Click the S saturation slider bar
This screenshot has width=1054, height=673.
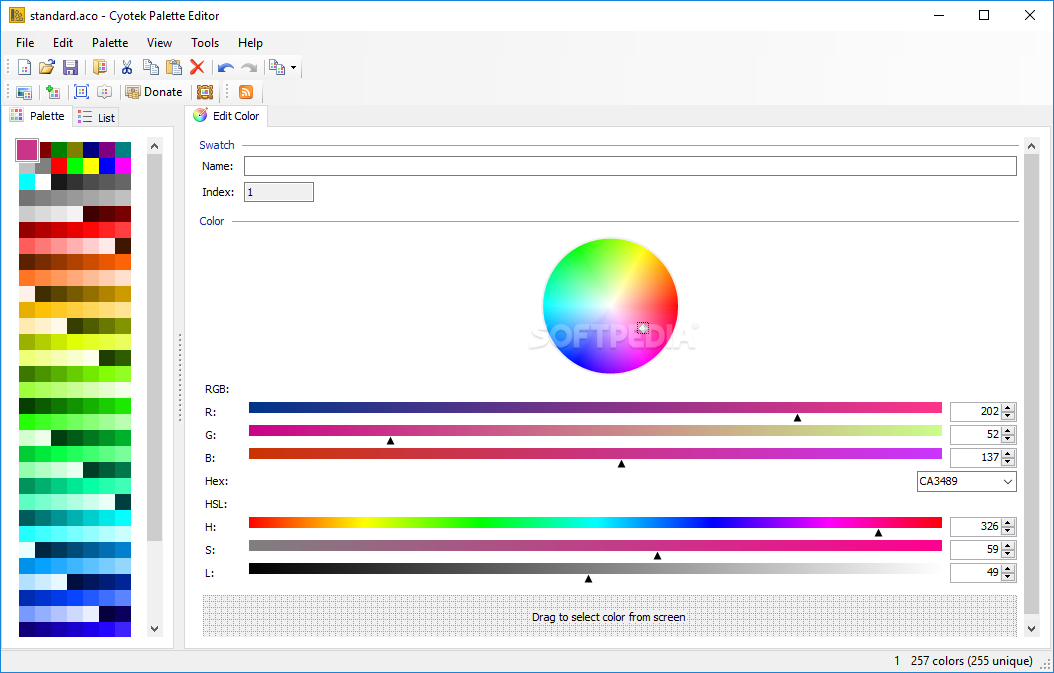[595, 545]
